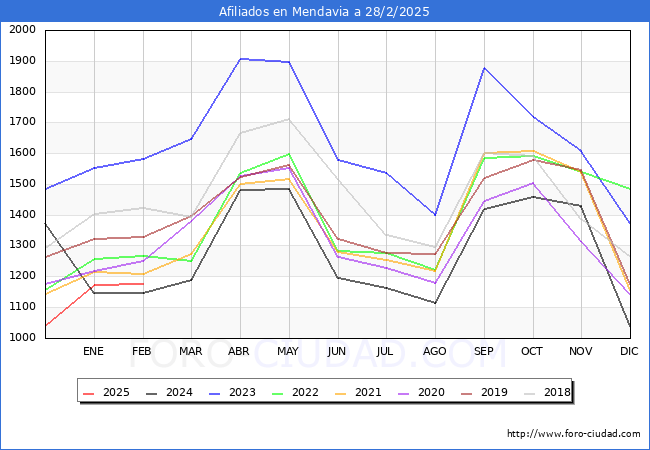Click the 1500 y-axis value
The width and height of the screenshot is (650, 450).
pyautogui.click(x=22, y=184)
